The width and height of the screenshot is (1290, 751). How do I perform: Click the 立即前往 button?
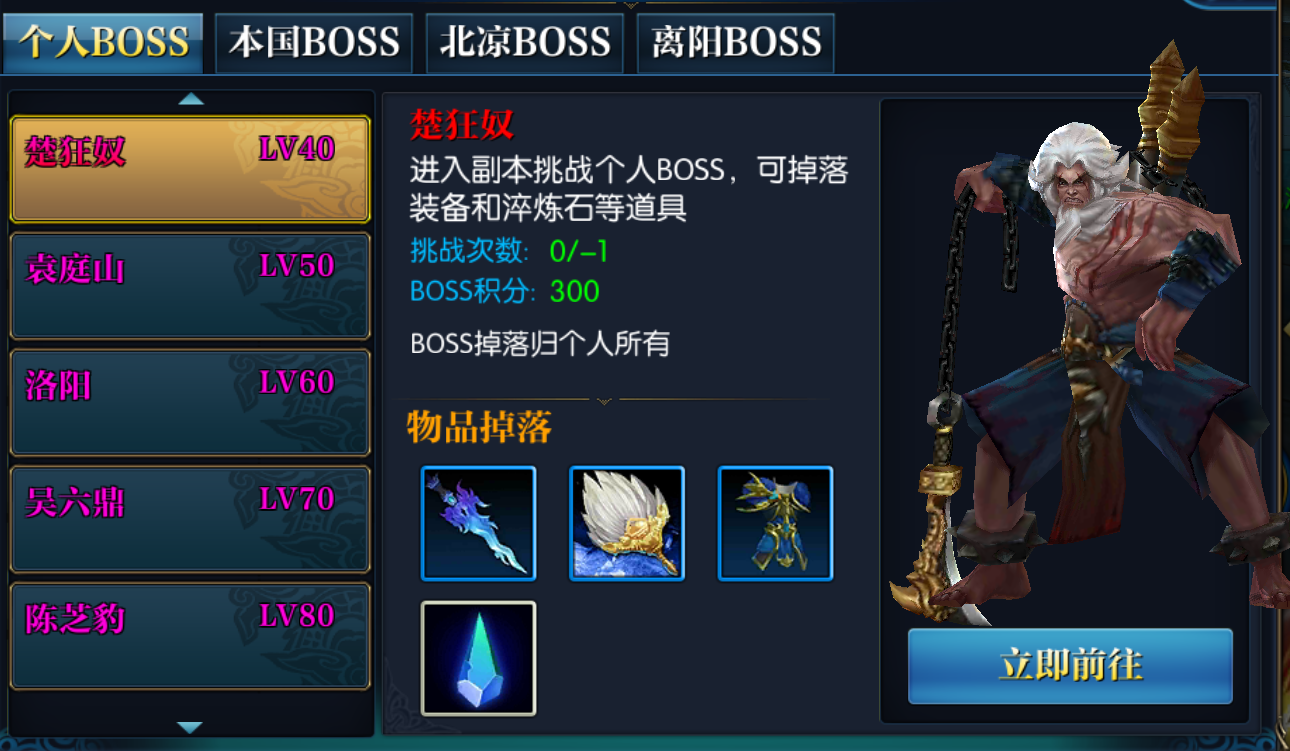[1070, 666]
